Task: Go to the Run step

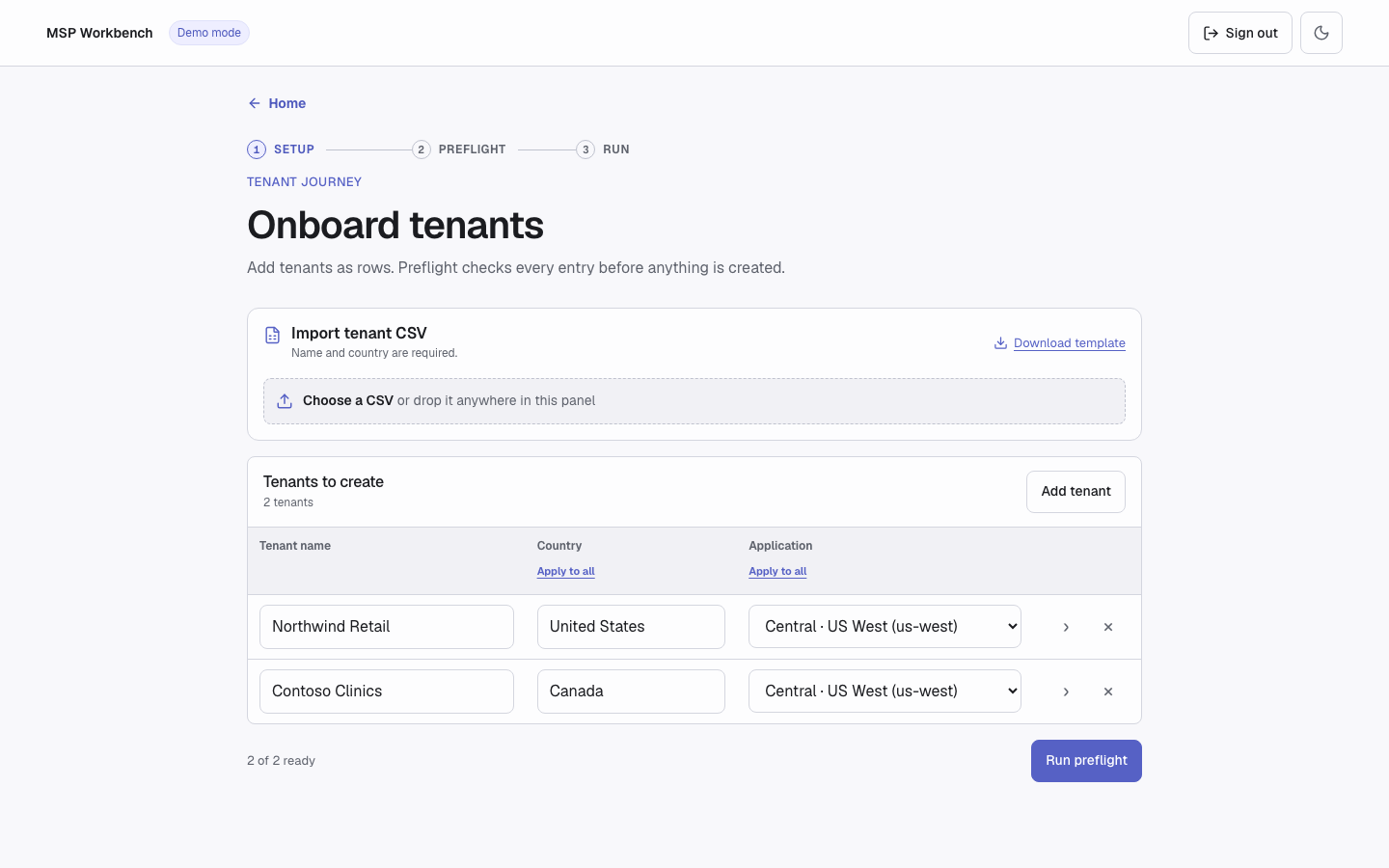Action: tap(603, 149)
